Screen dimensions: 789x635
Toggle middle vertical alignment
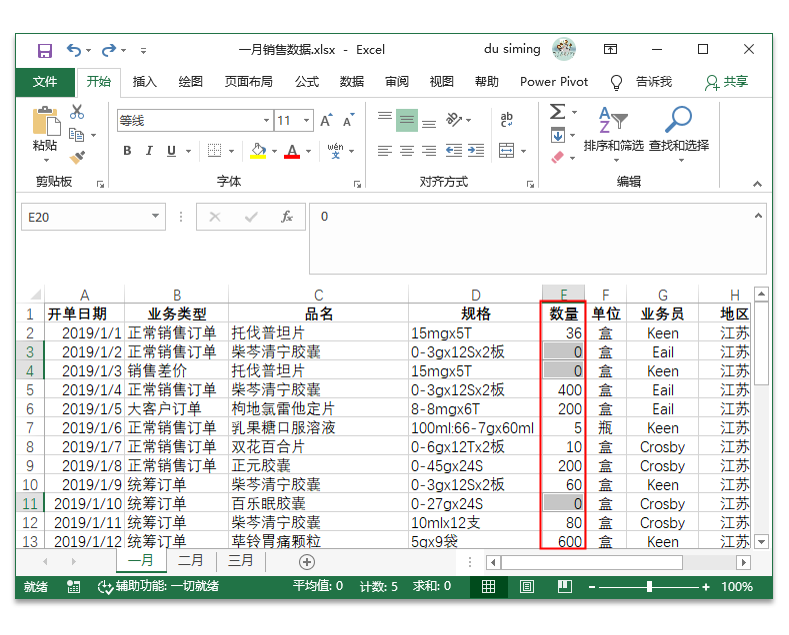point(407,120)
